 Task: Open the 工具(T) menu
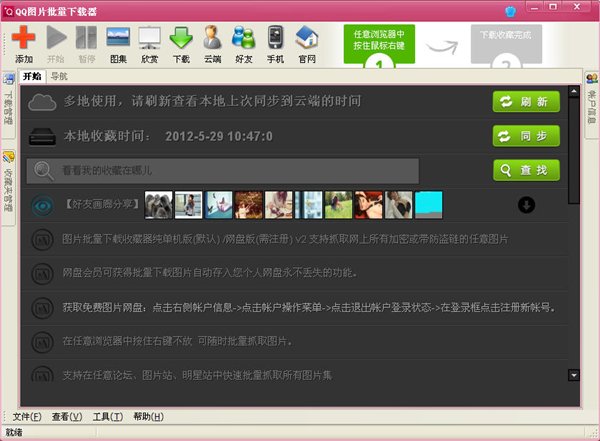[108, 416]
